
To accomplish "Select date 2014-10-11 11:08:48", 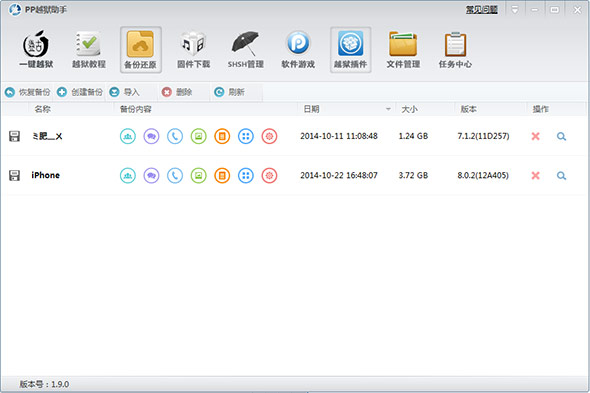I will point(339,136).
